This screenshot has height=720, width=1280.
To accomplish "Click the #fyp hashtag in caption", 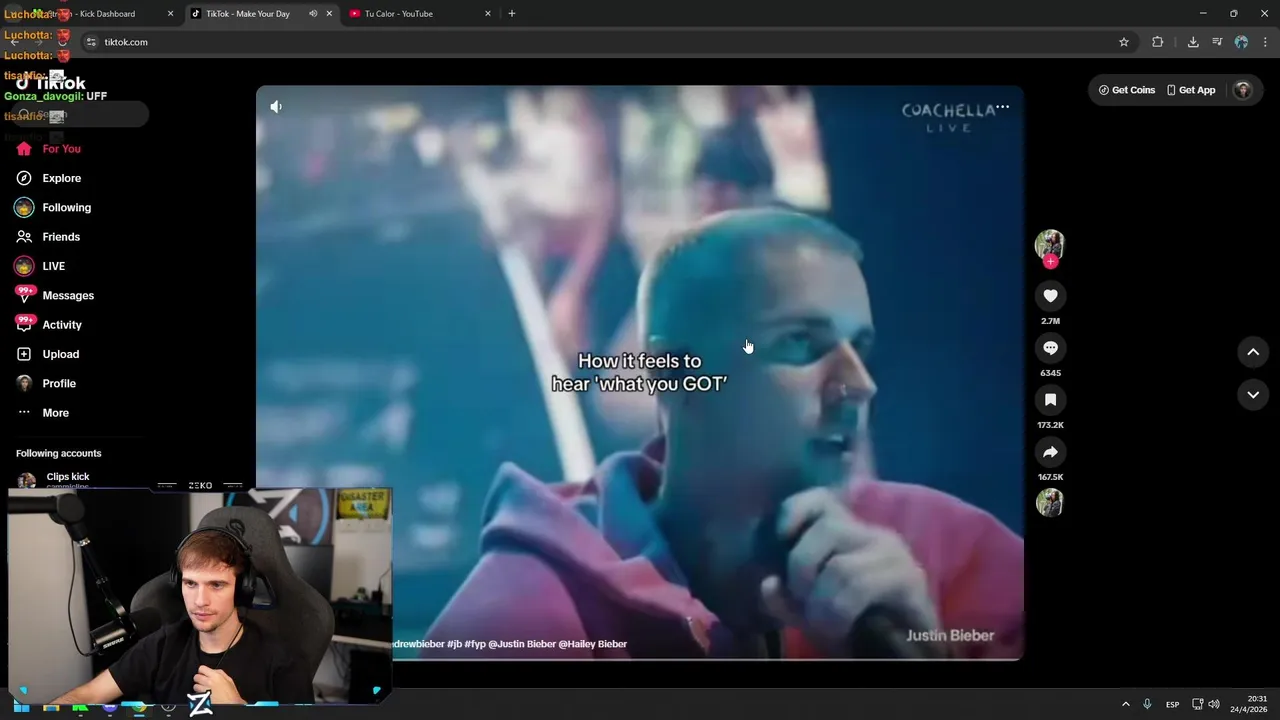I will (475, 644).
